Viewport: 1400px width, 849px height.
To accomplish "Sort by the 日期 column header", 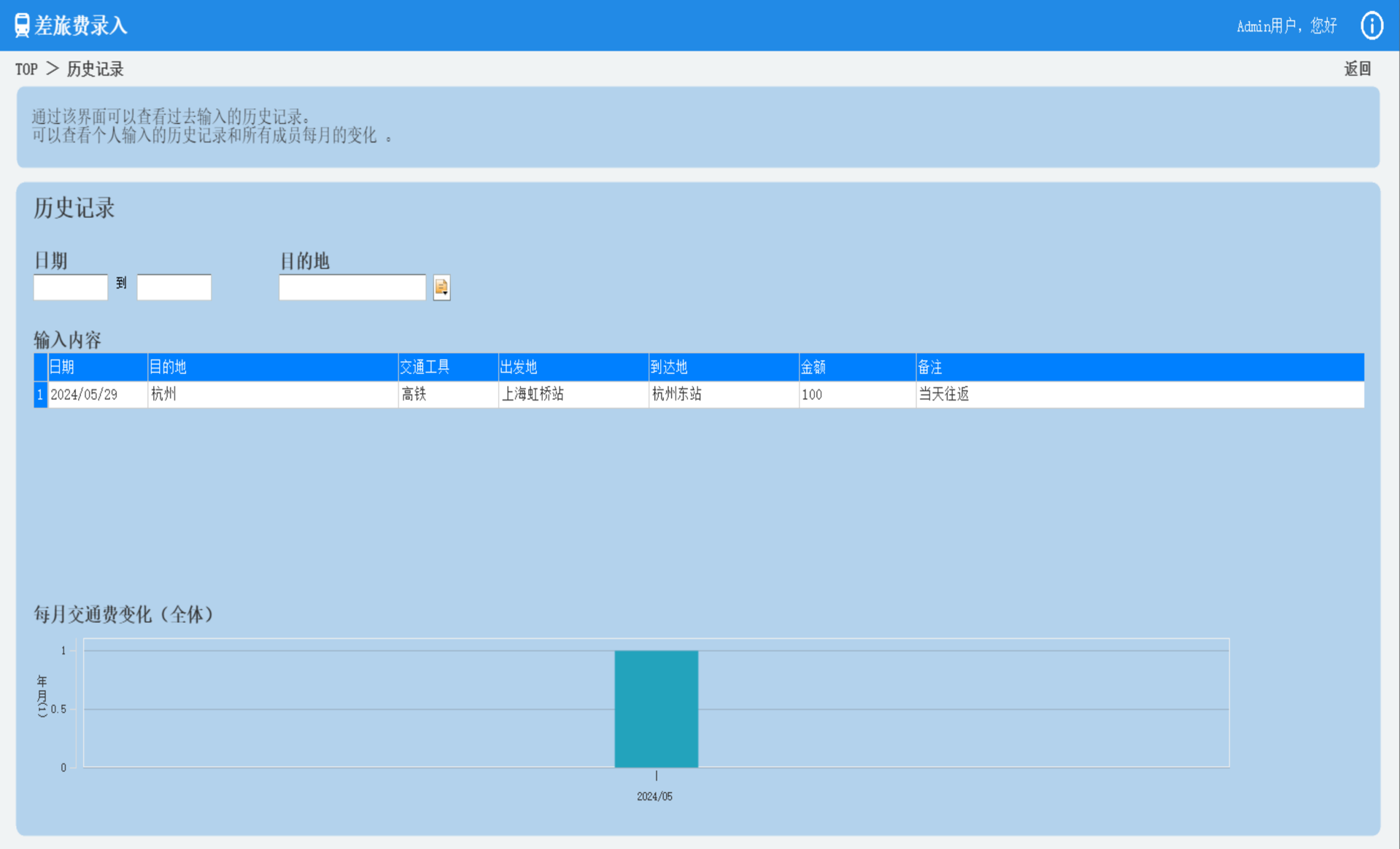I will [97, 367].
